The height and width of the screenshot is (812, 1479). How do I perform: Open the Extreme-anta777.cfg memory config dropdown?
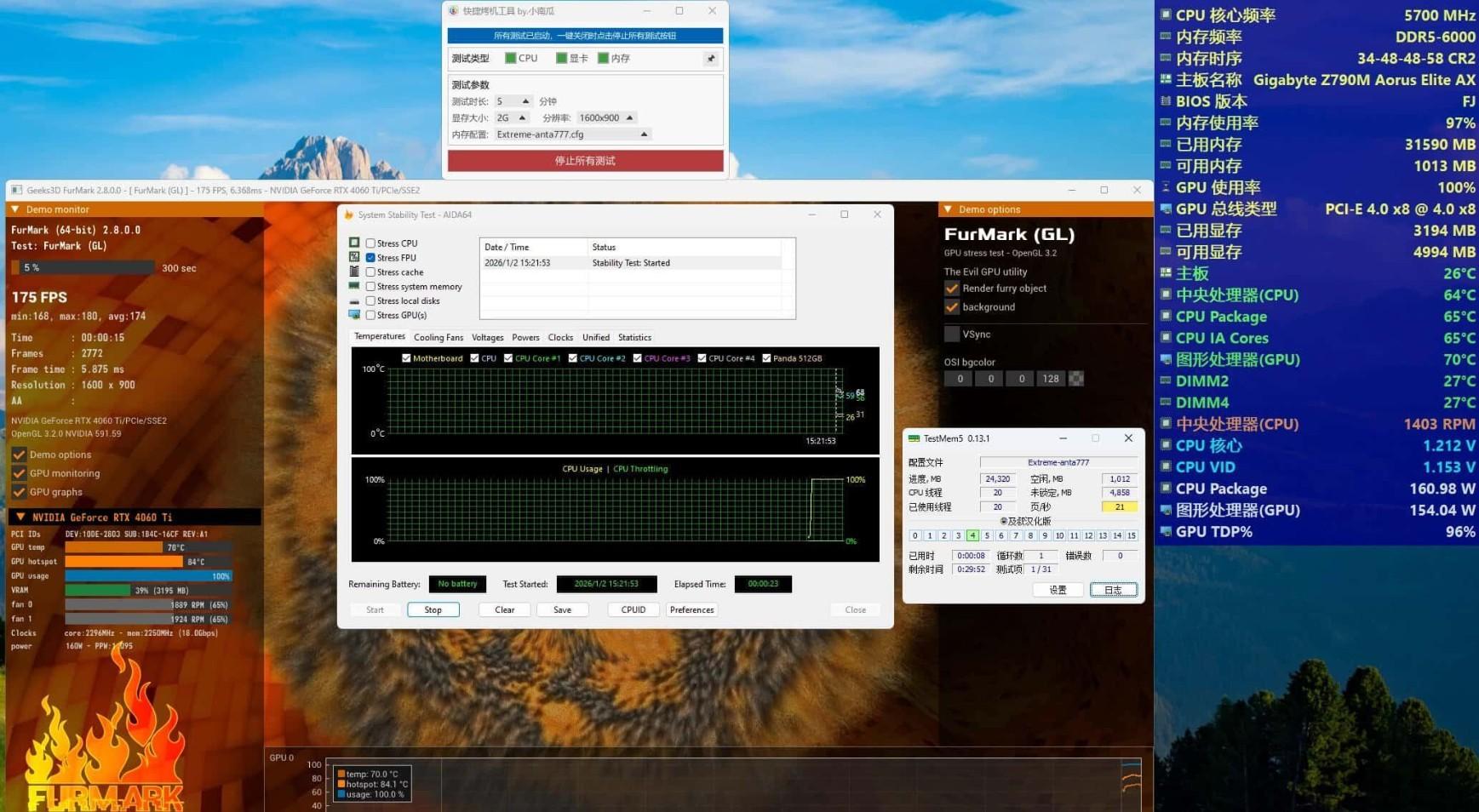644,134
